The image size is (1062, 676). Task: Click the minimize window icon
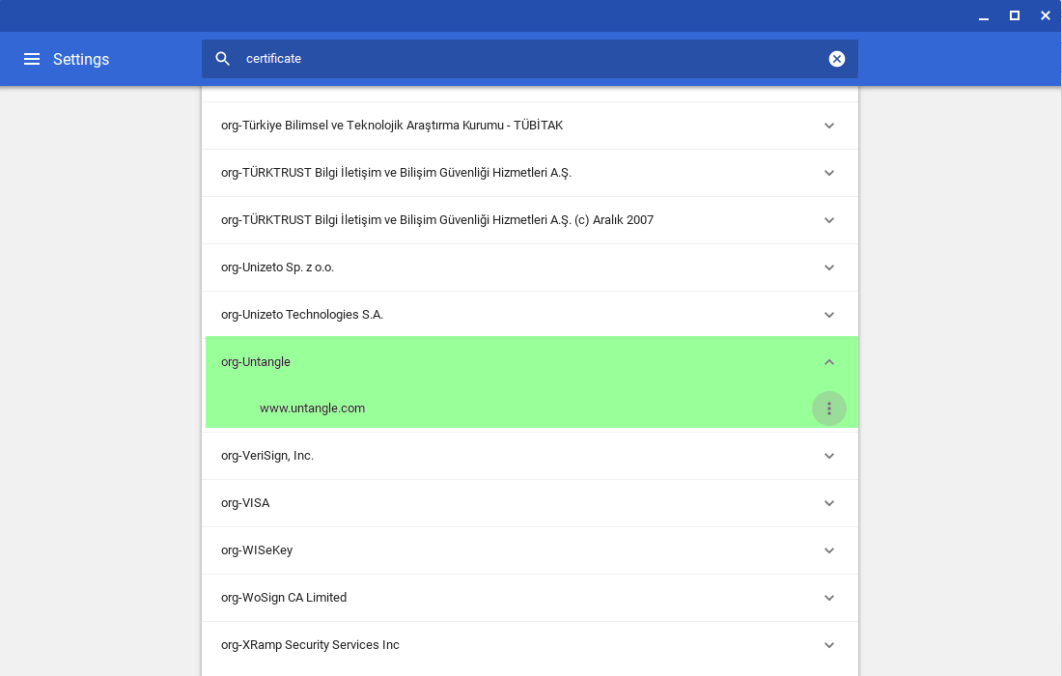[985, 16]
